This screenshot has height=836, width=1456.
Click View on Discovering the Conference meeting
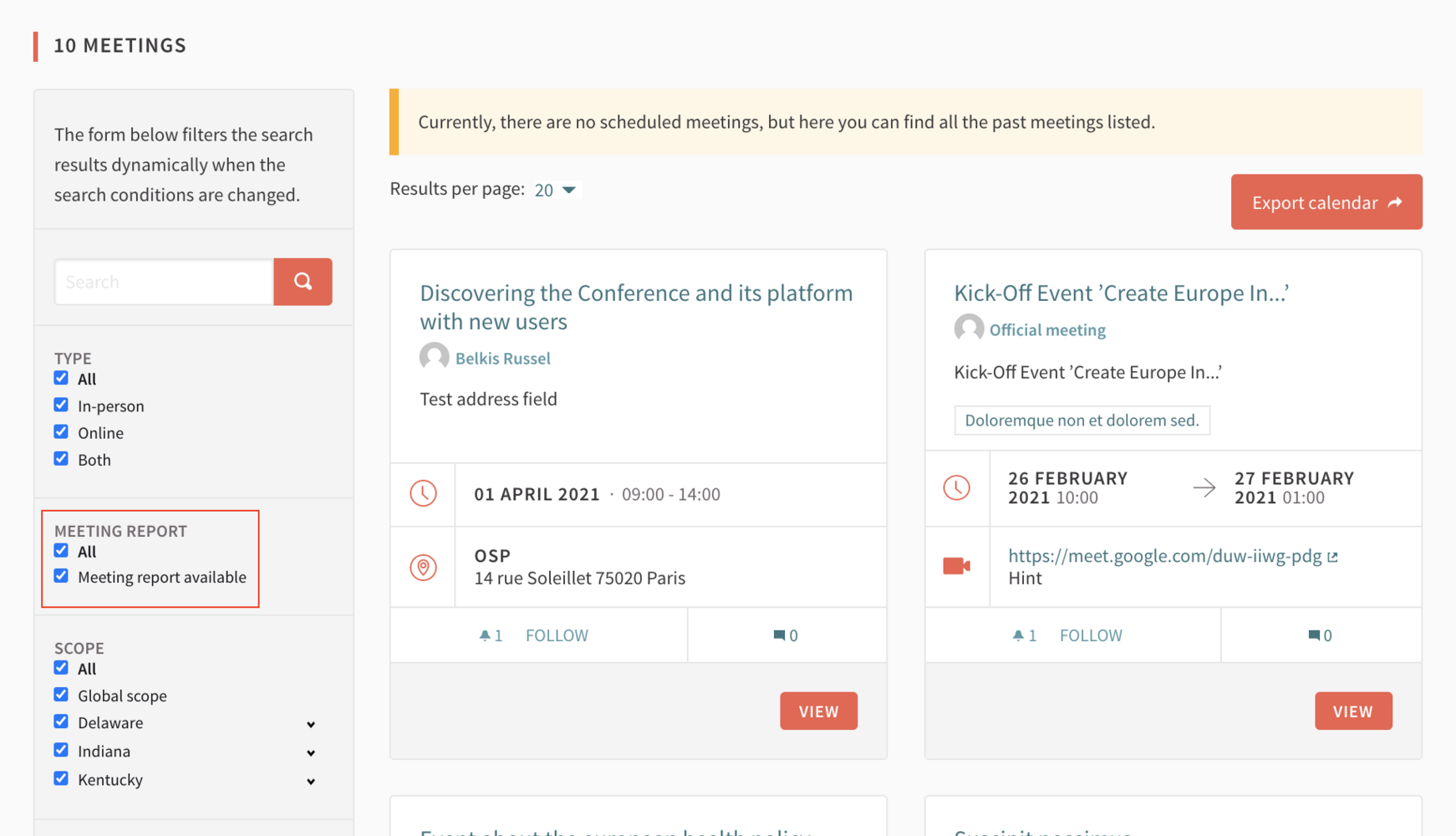tap(818, 711)
